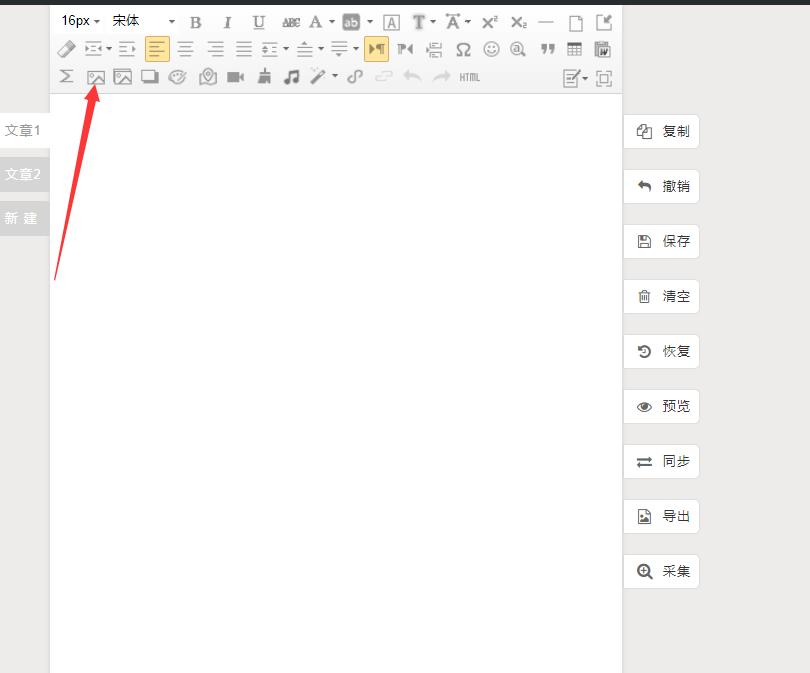
Task: Insert a video
Action: [236, 77]
